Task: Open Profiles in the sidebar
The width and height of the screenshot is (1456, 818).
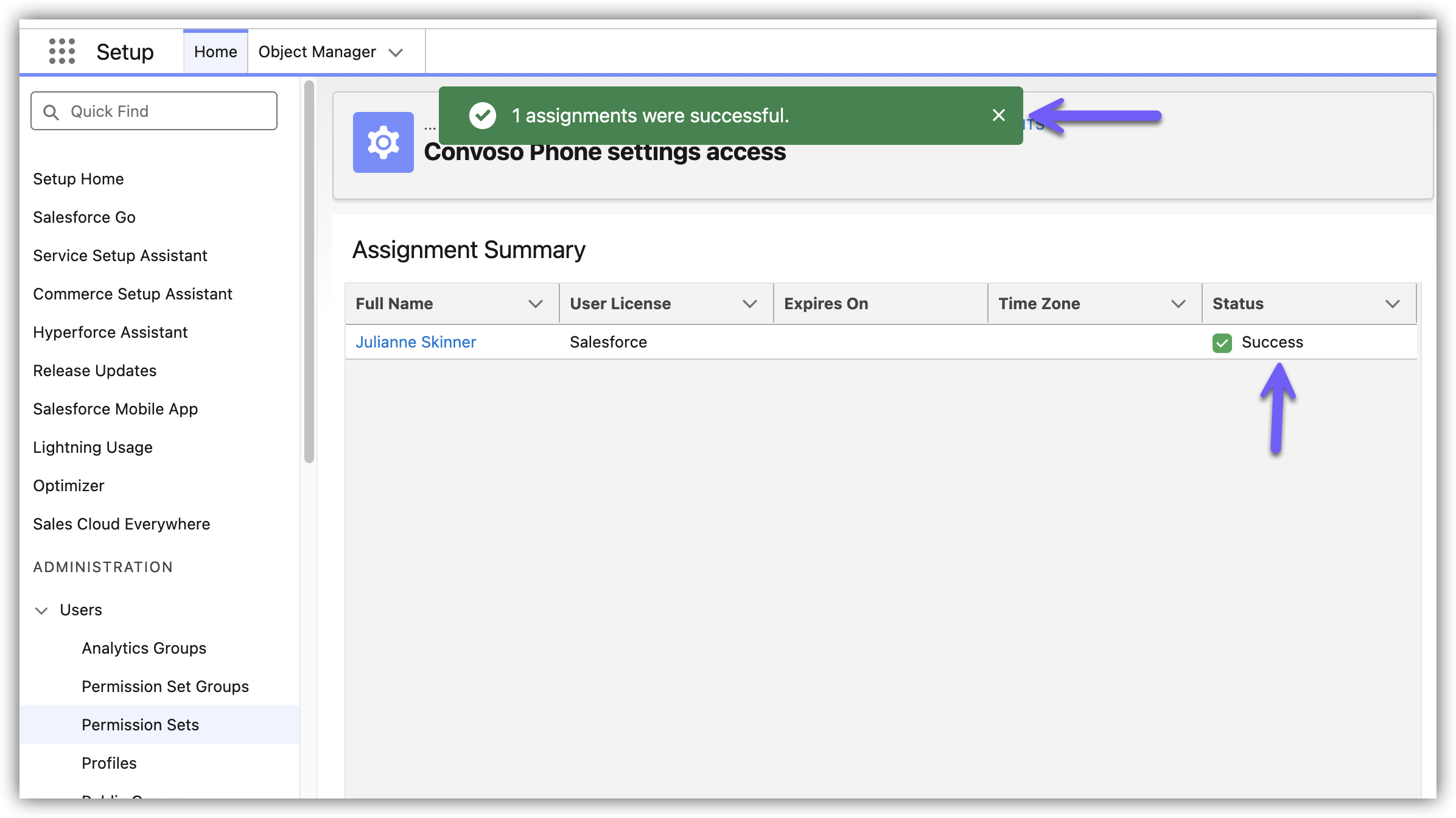Action: point(109,763)
